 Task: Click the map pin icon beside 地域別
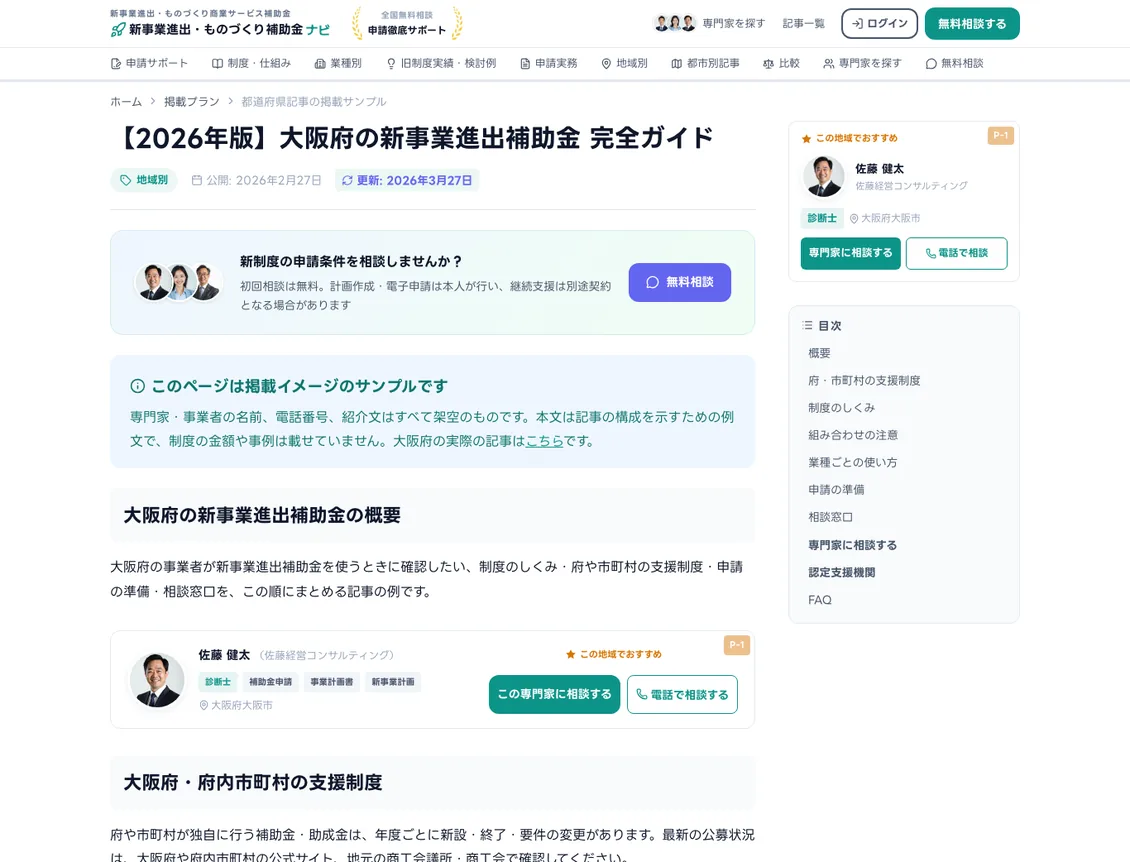(x=606, y=63)
